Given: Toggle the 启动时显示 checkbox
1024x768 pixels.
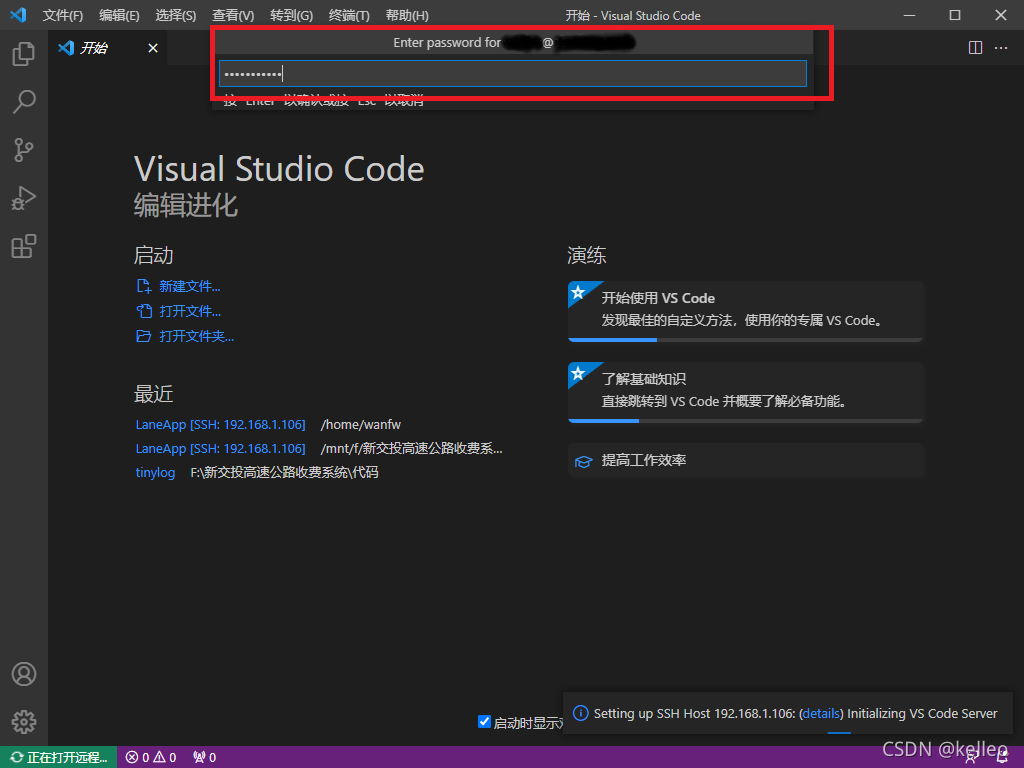Looking at the screenshot, I should point(484,722).
